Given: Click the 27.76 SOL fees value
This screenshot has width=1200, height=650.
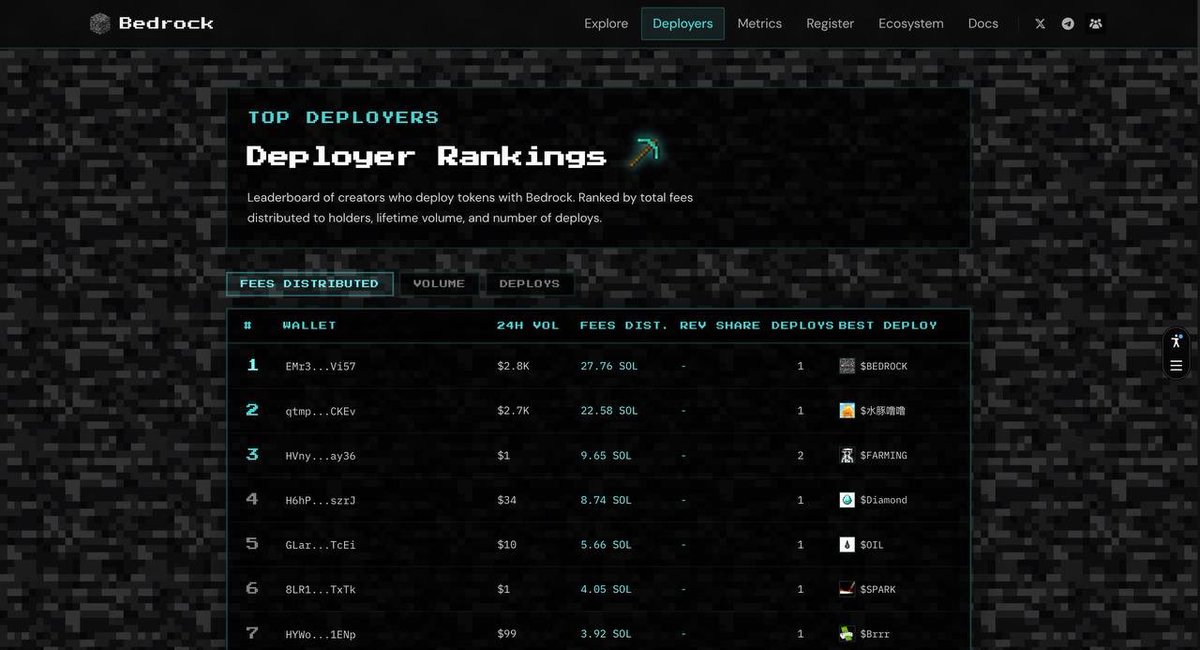Looking at the screenshot, I should tap(609, 367).
